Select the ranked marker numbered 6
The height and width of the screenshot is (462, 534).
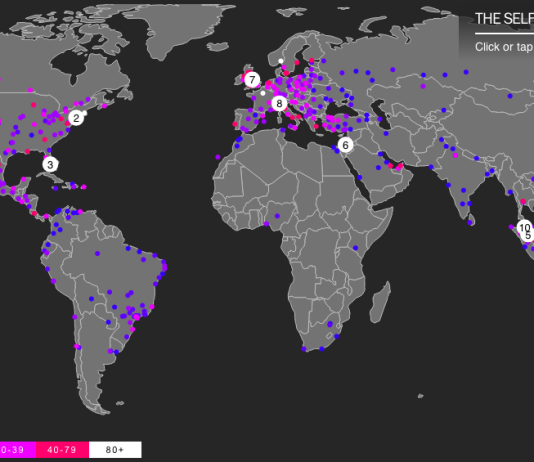345,145
